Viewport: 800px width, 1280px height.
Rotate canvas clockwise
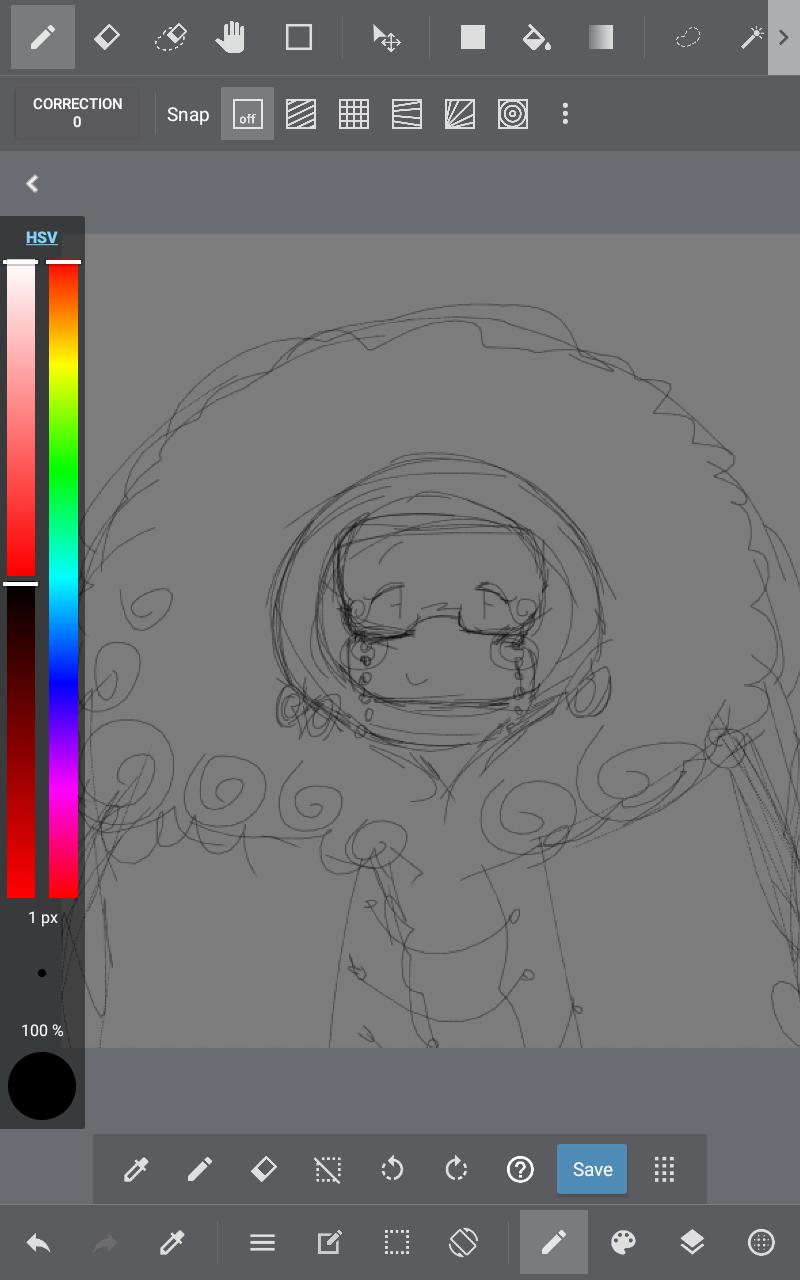pyautogui.click(x=456, y=1169)
